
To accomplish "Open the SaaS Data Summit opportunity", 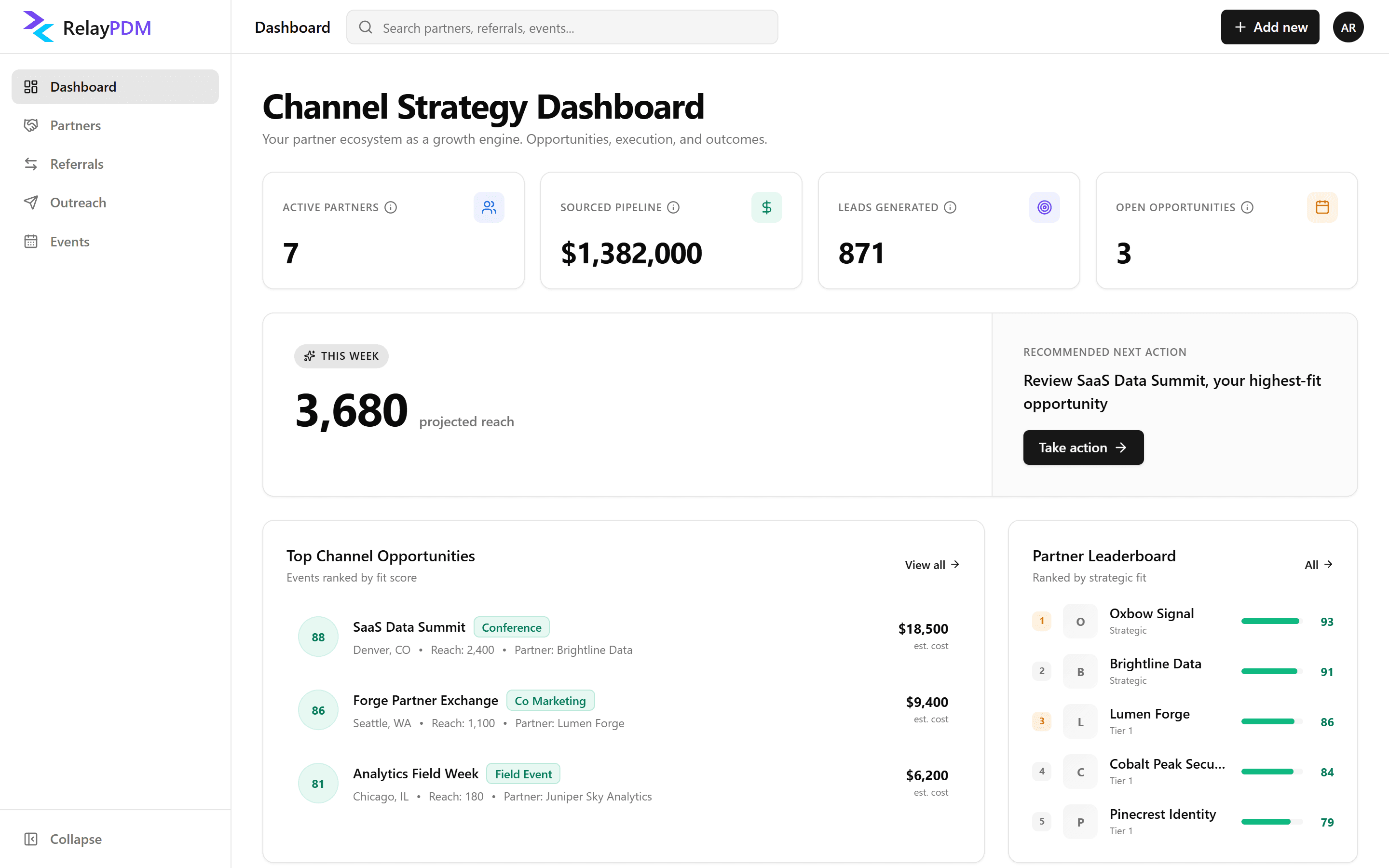I will click(x=623, y=637).
